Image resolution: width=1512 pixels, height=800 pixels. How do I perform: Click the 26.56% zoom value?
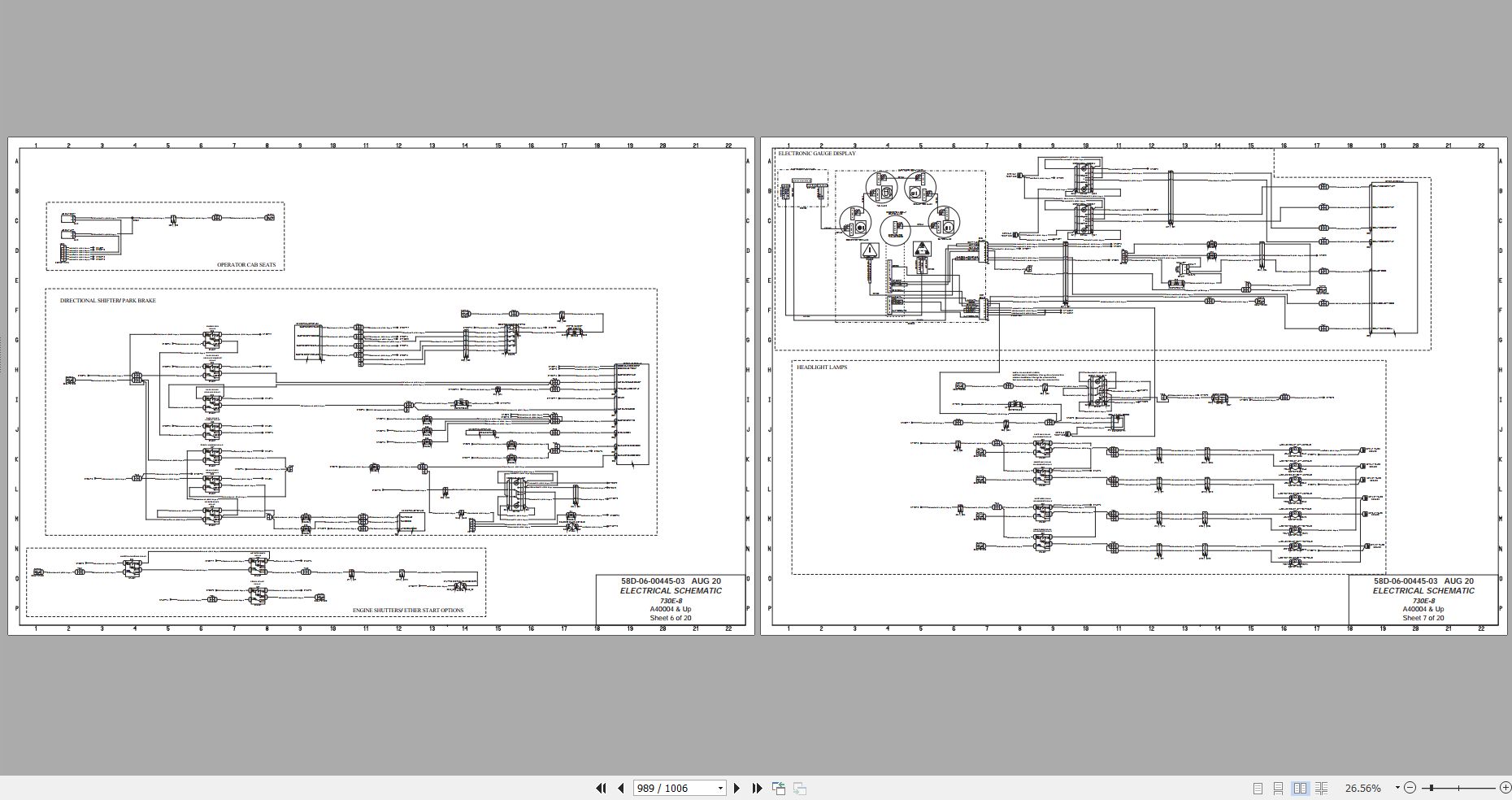(x=1363, y=788)
